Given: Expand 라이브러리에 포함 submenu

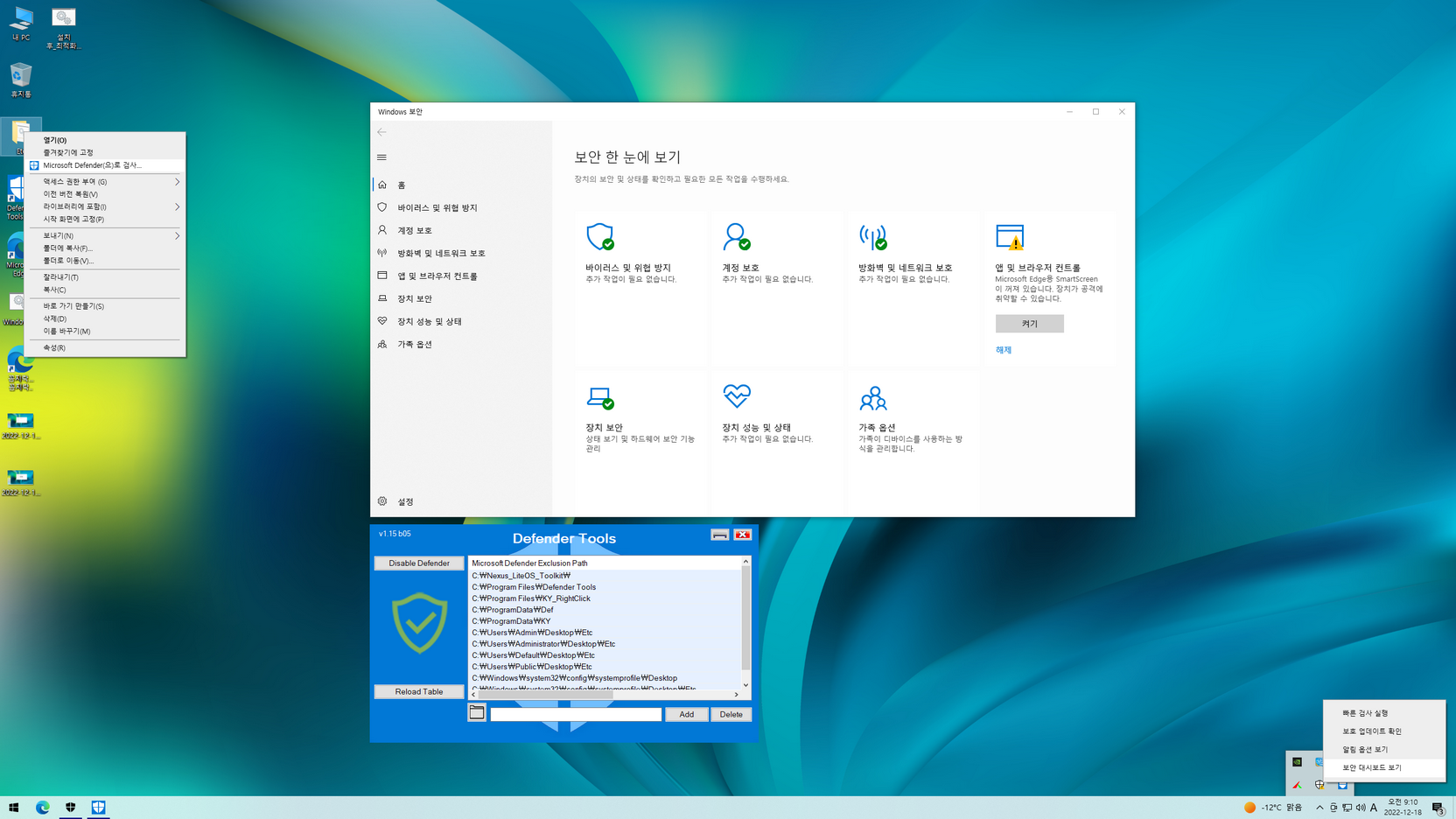Looking at the screenshot, I should pos(105,206).
